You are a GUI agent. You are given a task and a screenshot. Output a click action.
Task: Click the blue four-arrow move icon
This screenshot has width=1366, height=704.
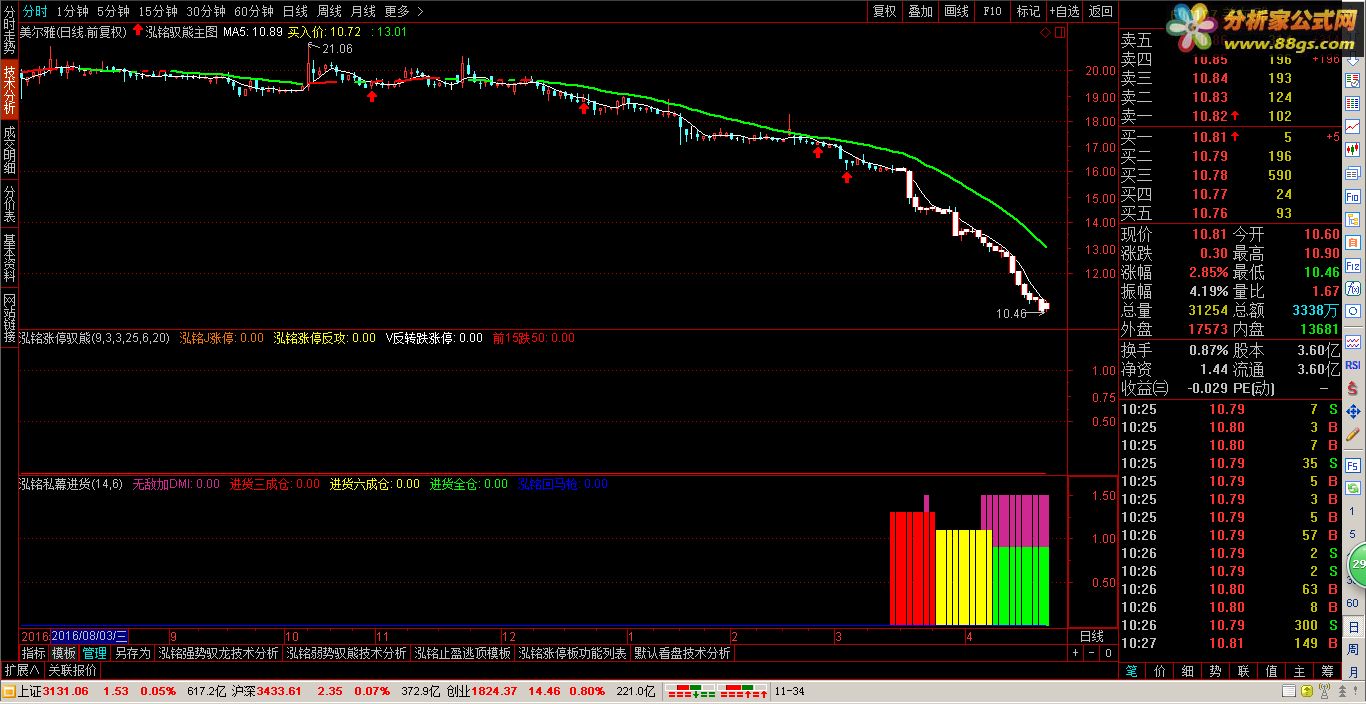(x=1352, y=412)
